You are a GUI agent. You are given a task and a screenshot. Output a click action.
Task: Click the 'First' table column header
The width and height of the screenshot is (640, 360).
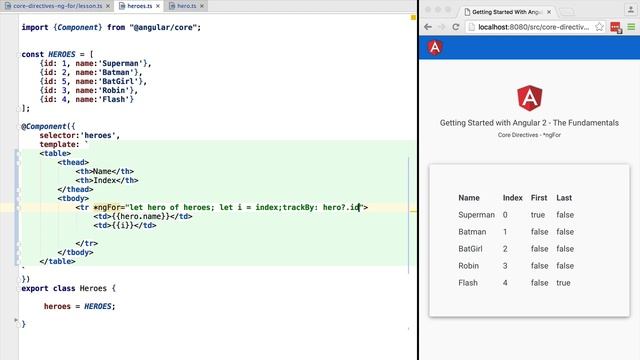click(539, 198)
